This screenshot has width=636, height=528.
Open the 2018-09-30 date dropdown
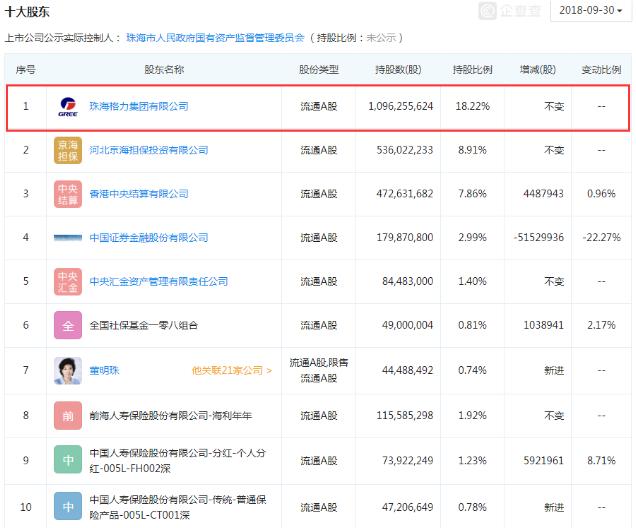click(591, 10)
